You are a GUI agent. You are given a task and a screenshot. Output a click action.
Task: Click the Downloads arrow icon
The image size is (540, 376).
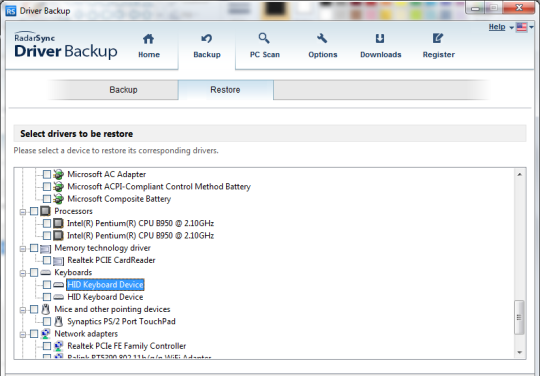[380, 39]
